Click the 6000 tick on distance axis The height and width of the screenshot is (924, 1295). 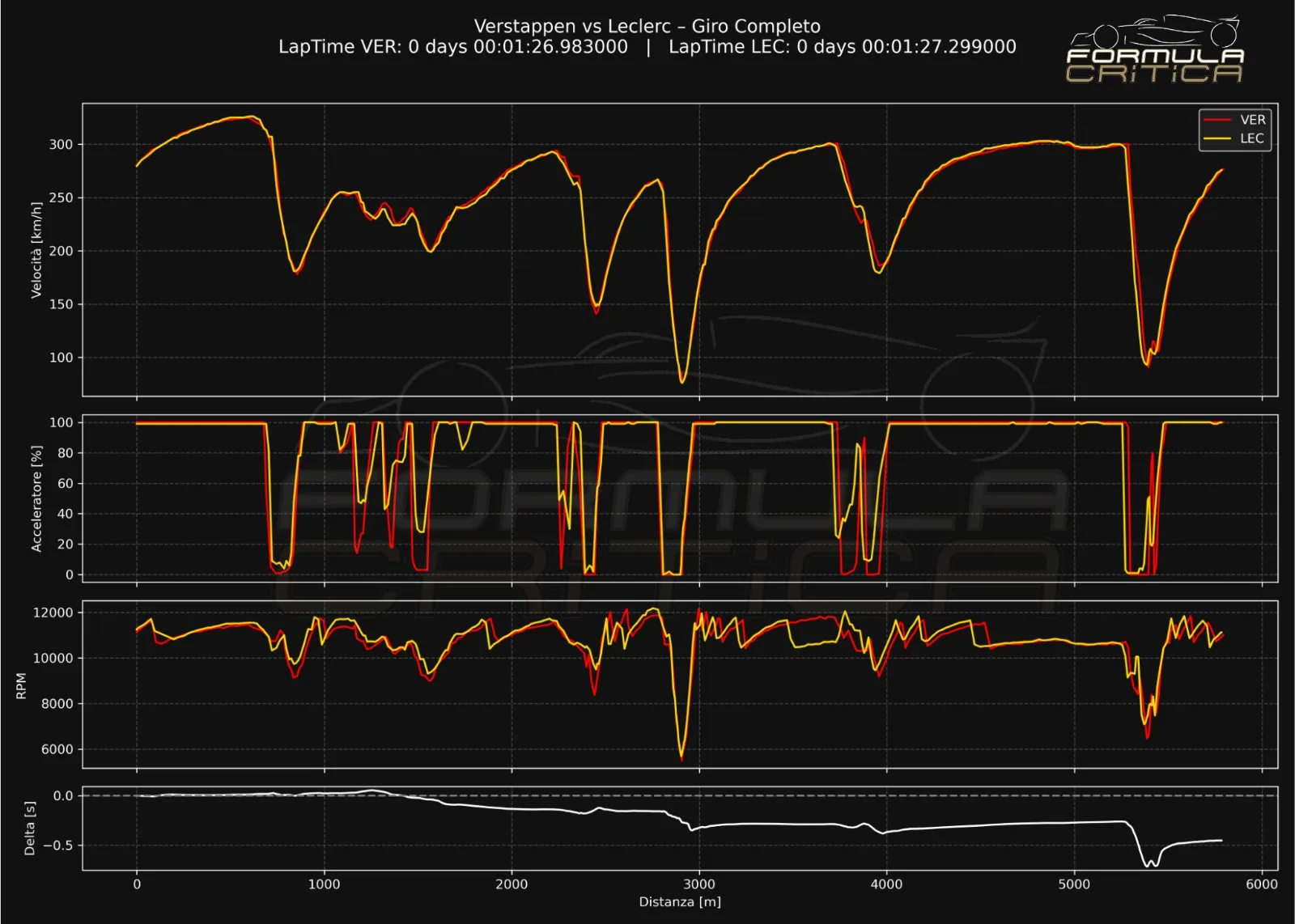click(x=1261, y=884)
